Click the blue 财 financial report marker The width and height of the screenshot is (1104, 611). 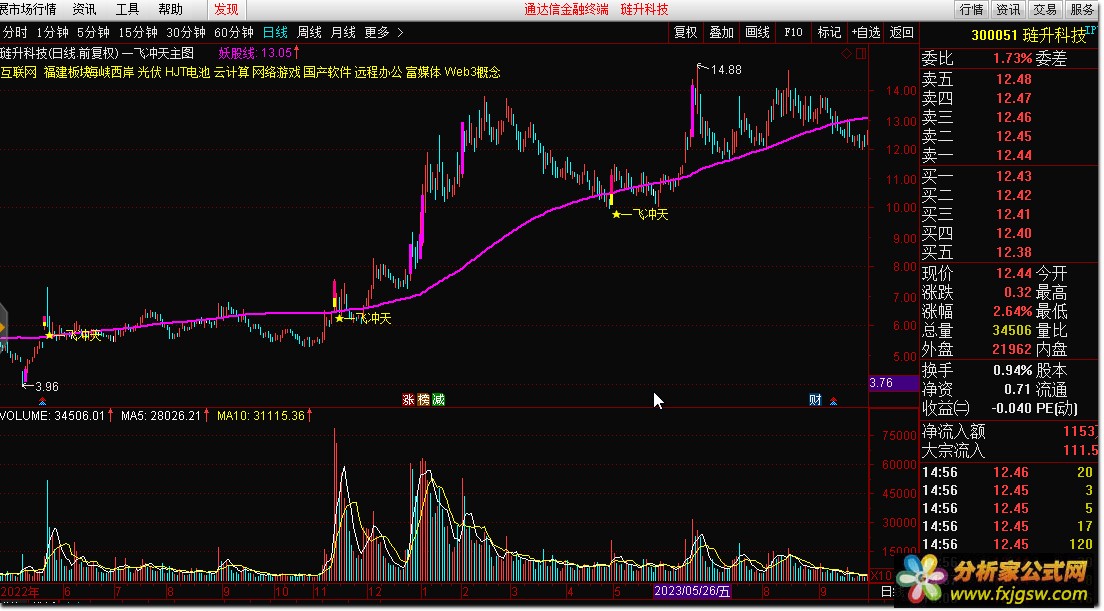(x=815, y=400)
